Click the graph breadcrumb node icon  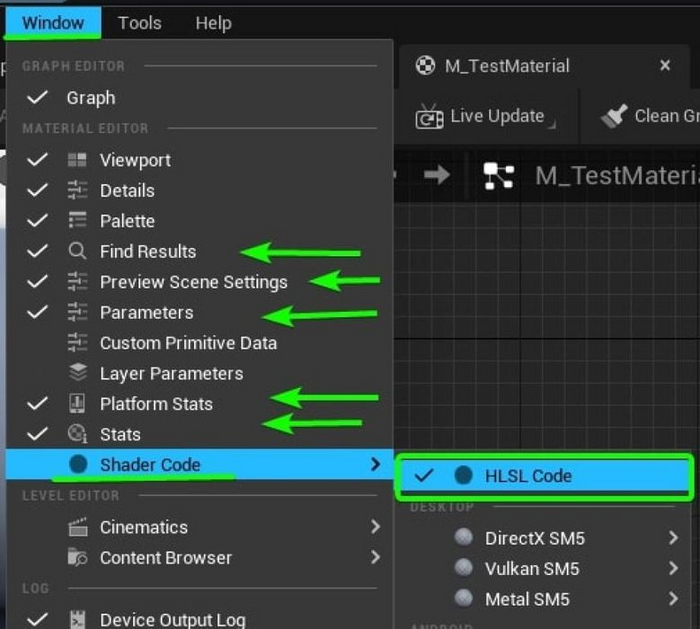(499, 175)
